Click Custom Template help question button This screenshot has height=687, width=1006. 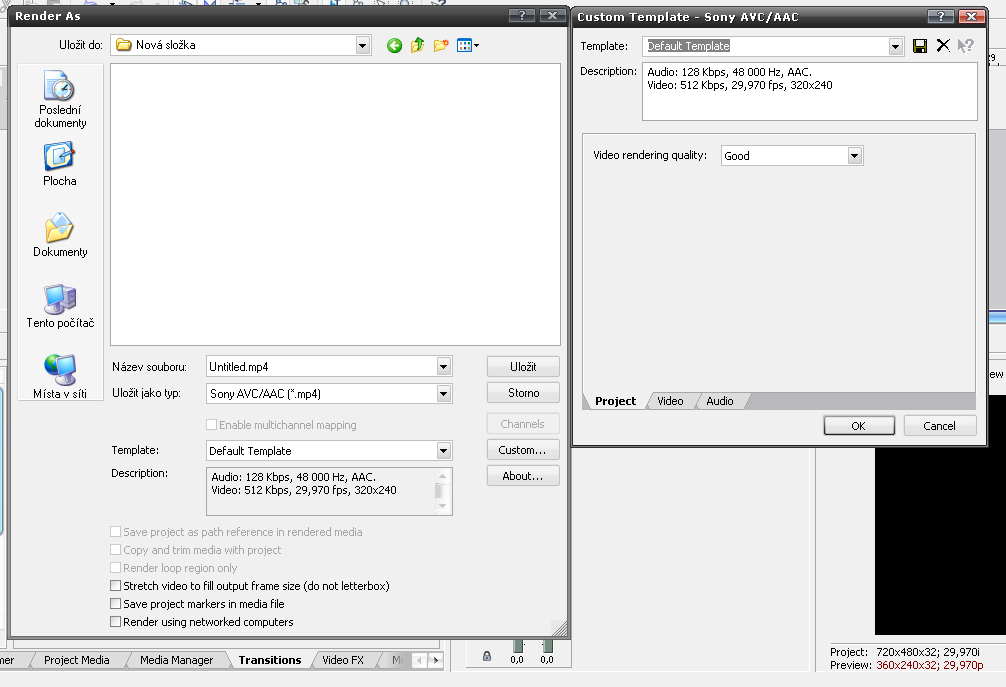pyautogui.click(x=941, y=17)
